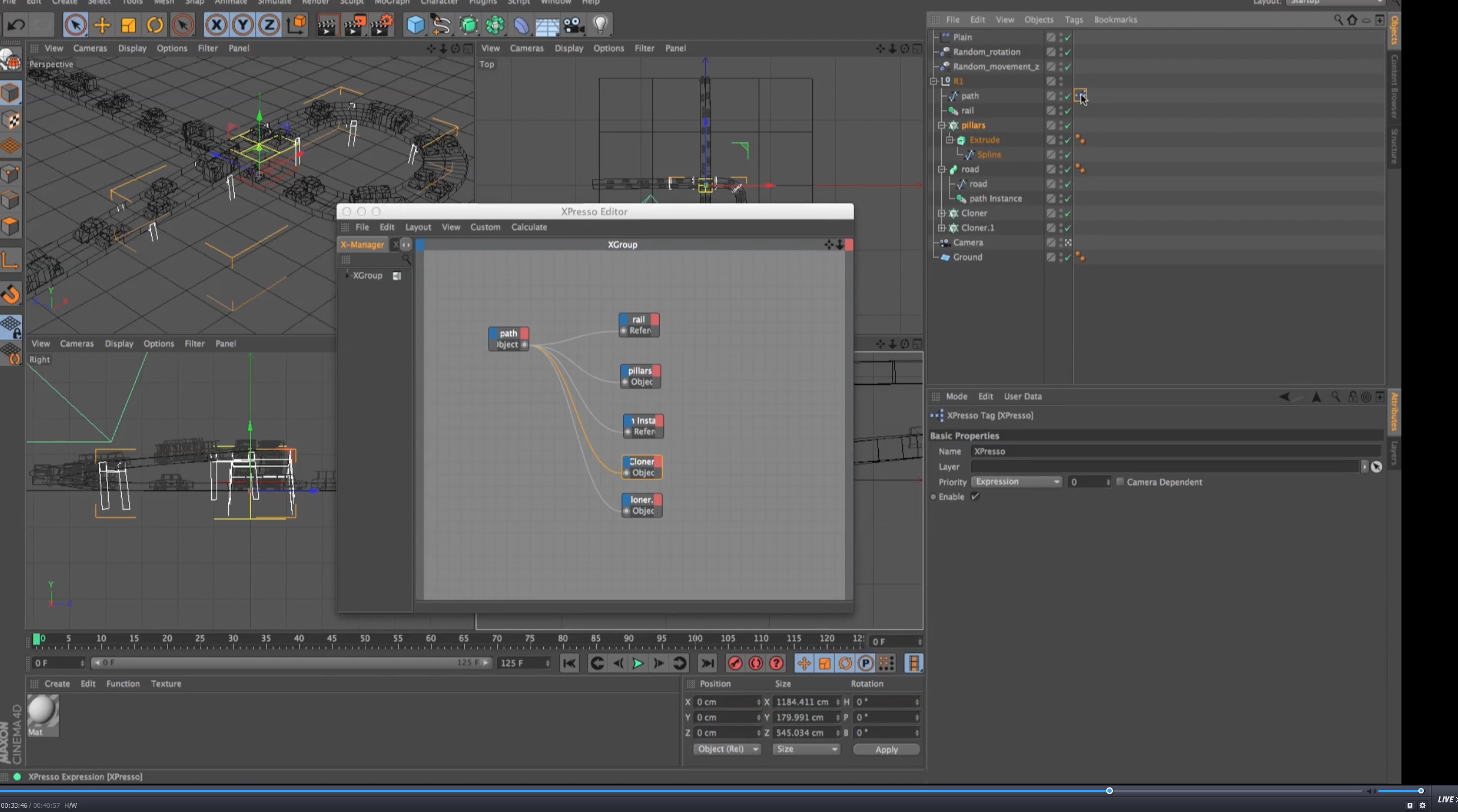This screenshot has height=812, width=1458.
Task: Switch to X-Manager tab
Action: click(362, 244)
